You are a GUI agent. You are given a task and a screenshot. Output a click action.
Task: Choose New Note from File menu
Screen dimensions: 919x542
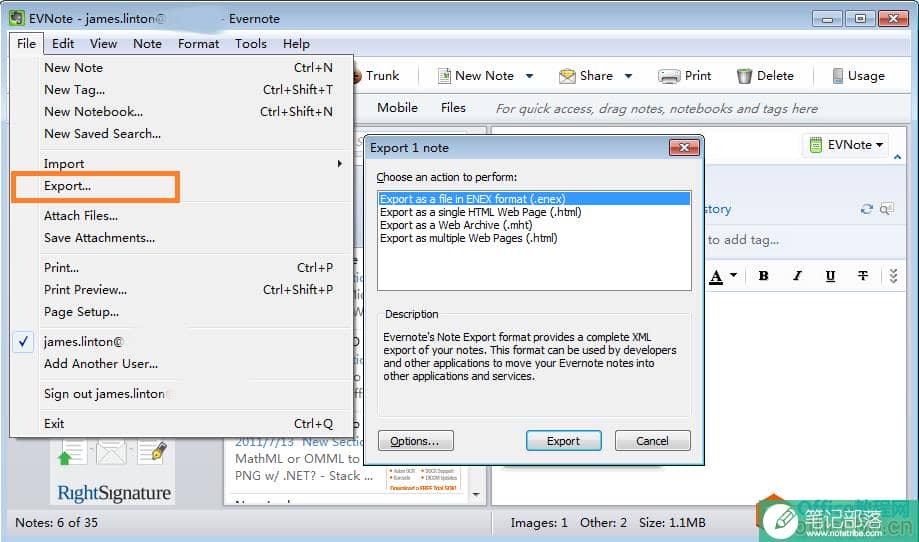coord(182,67)
